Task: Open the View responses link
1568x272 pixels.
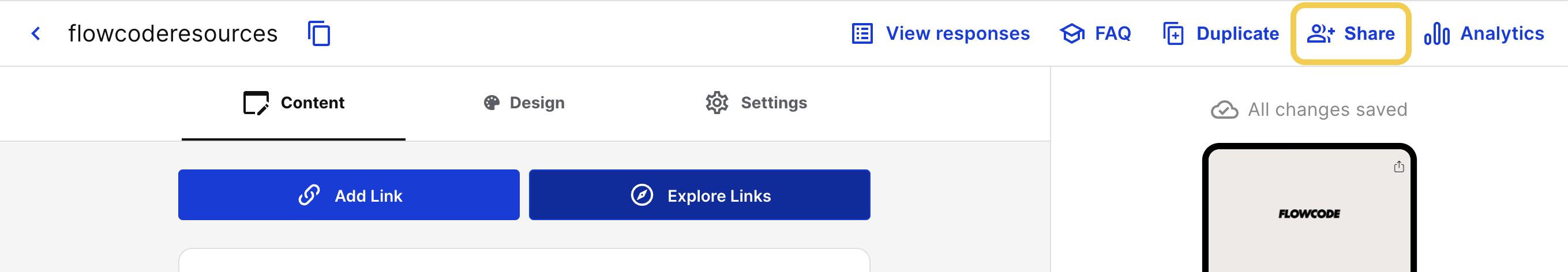Action: 958,33
